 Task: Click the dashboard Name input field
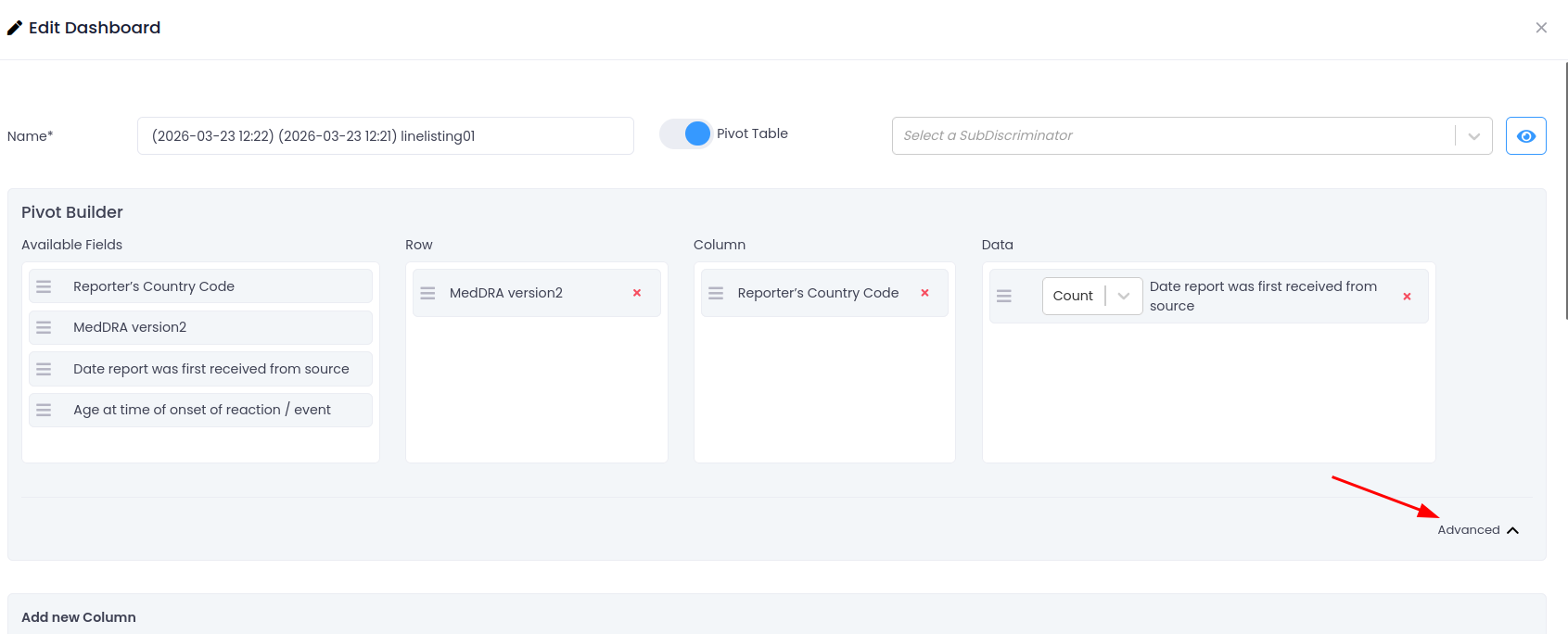pos(385,136)
